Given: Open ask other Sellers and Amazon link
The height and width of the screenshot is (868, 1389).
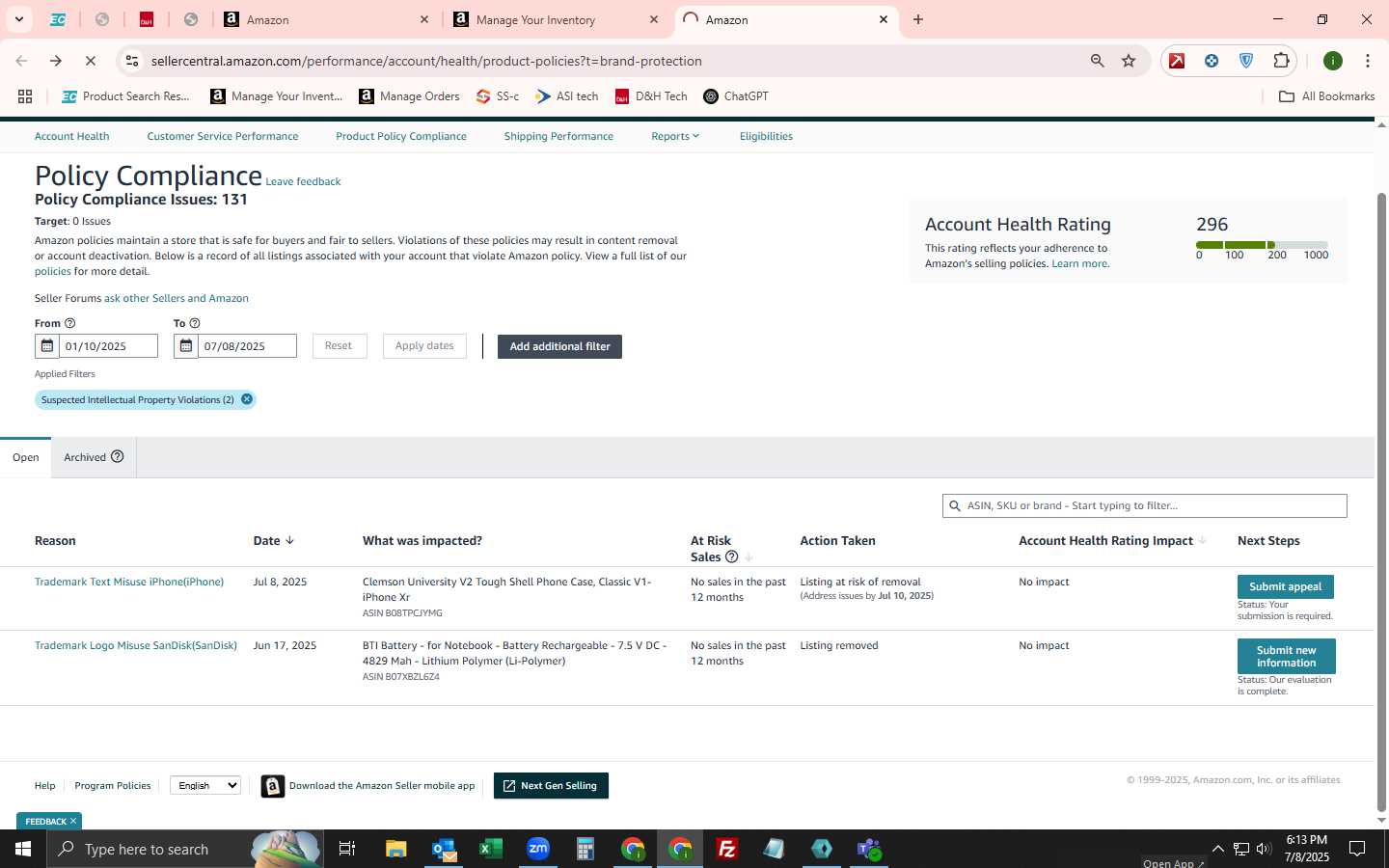Looking at the screenshot, I should (x=177, y=298).
